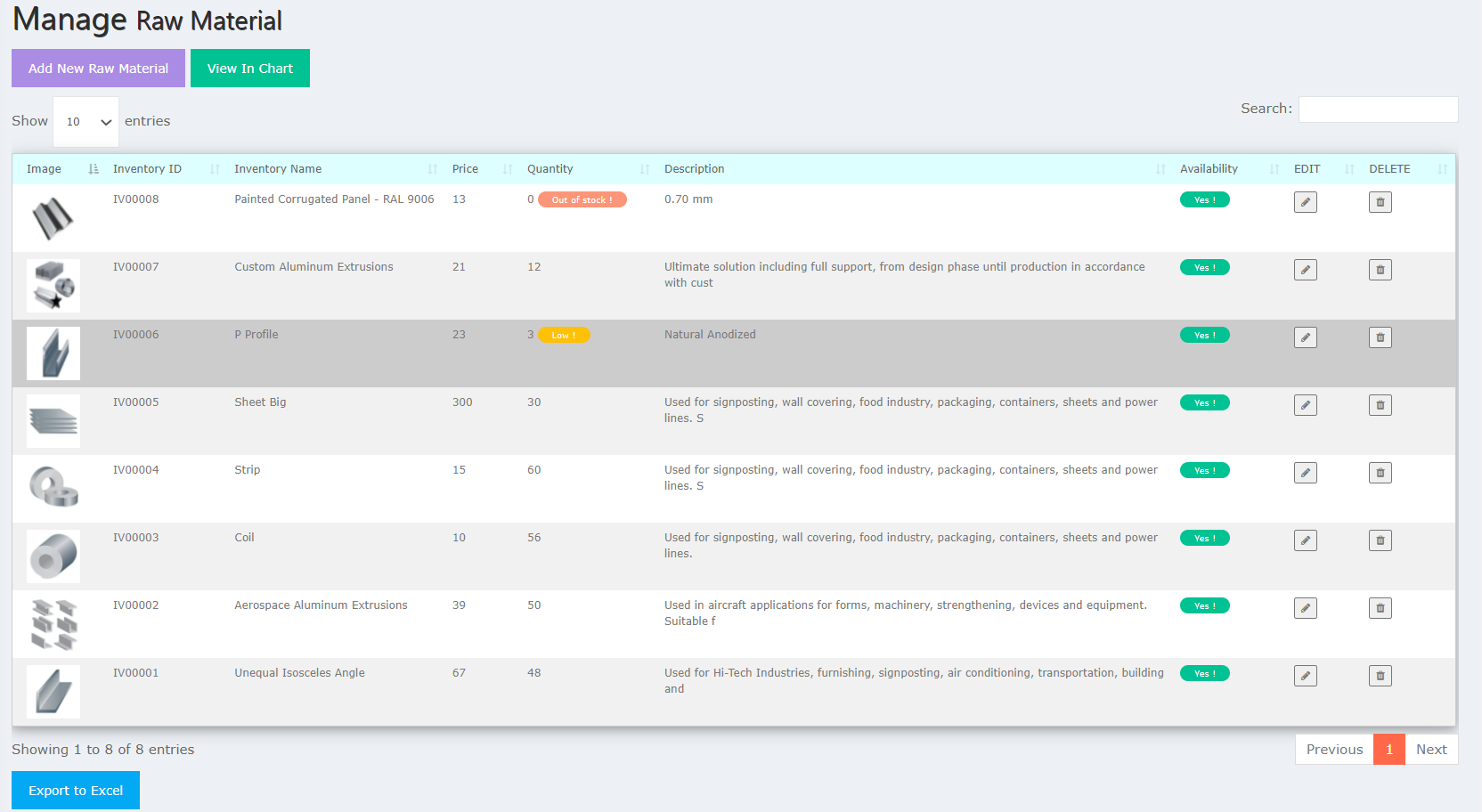Click inside the Search field
This screenshot has width=1482, height=812.
1378,109
